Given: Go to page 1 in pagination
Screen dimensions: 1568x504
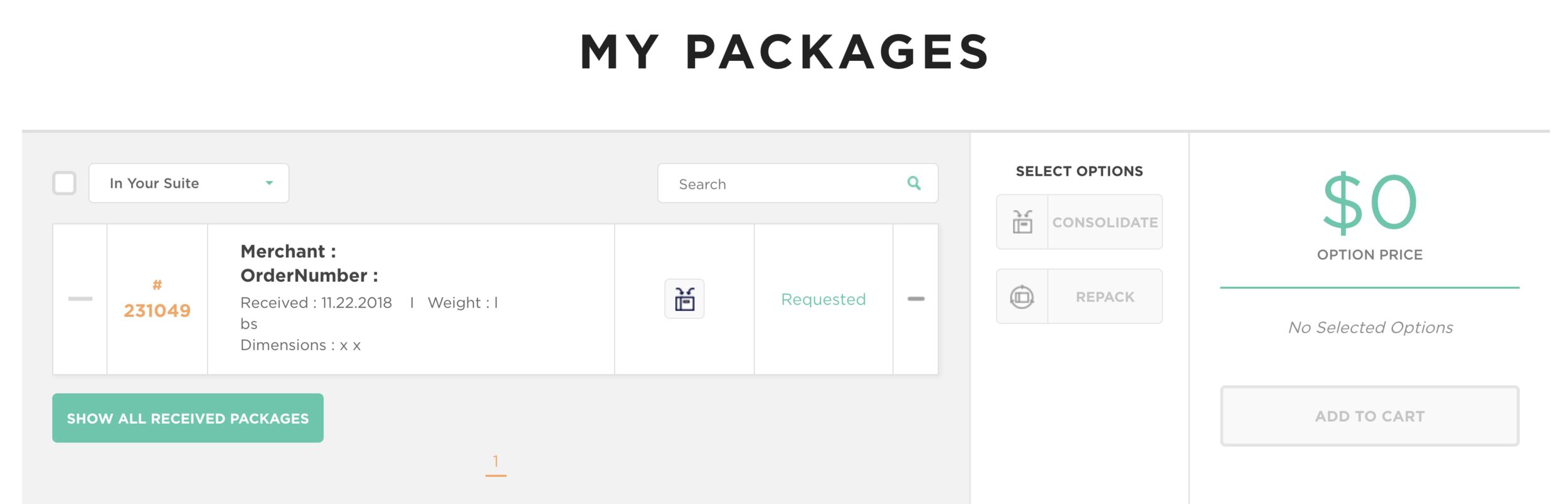Looking at the screenshot, I should (x=495, y=463).
